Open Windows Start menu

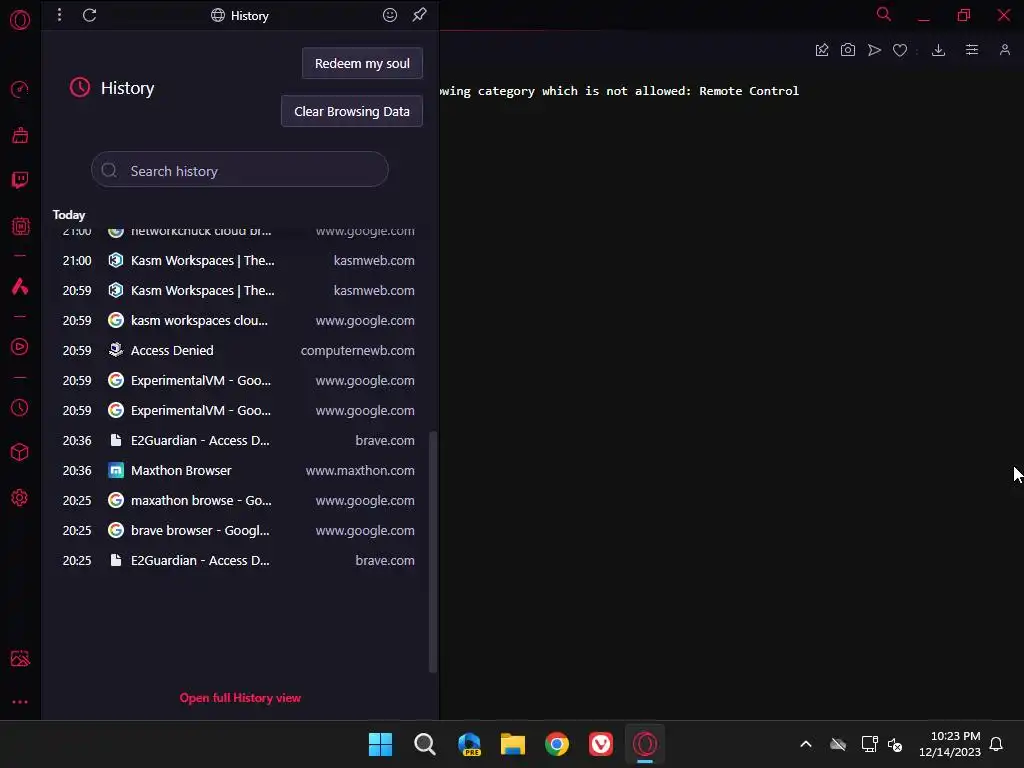[380, 744]
